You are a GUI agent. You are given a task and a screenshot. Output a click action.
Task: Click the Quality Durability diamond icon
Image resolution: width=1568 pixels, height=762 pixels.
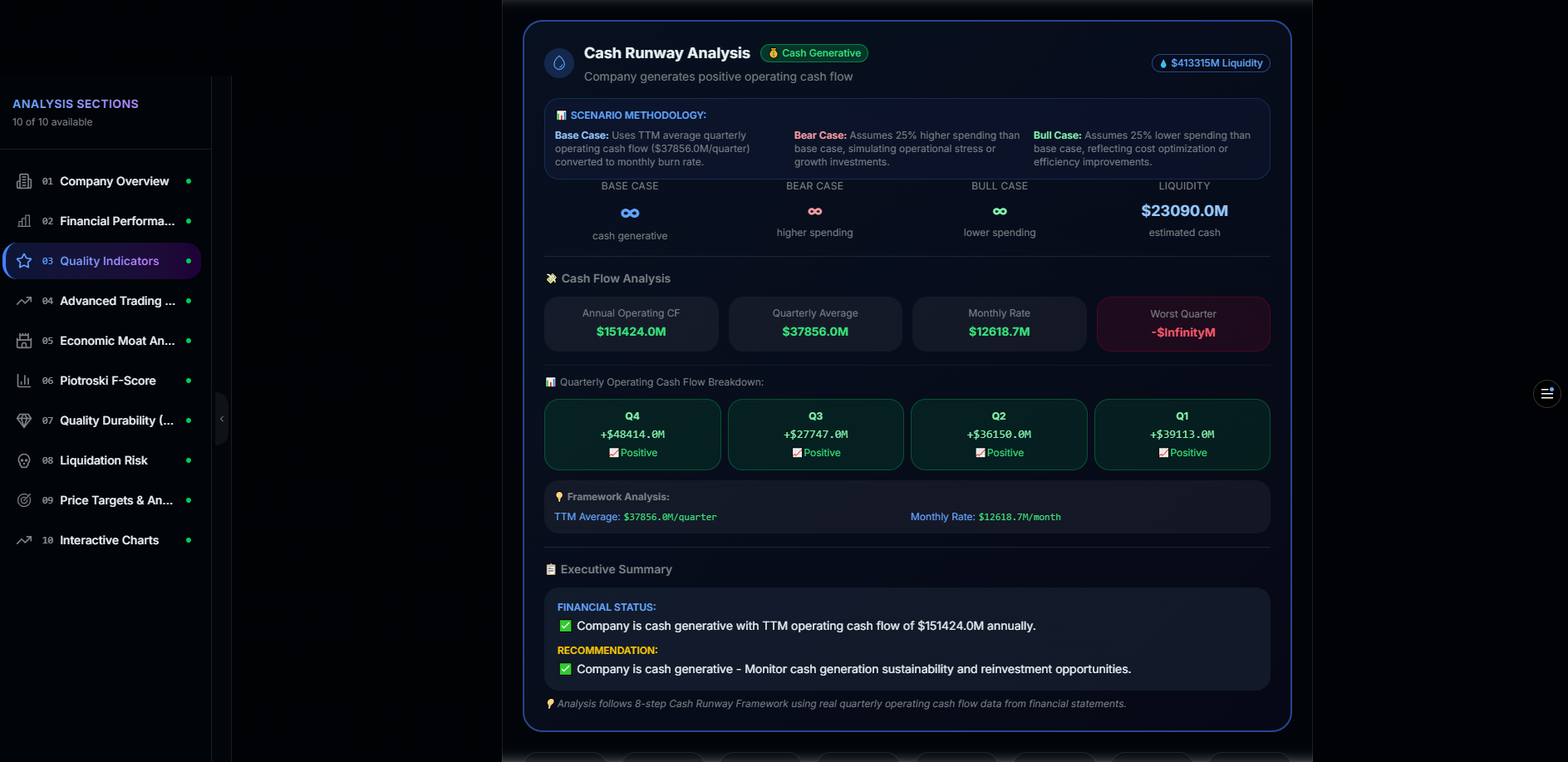click(24, 420)
